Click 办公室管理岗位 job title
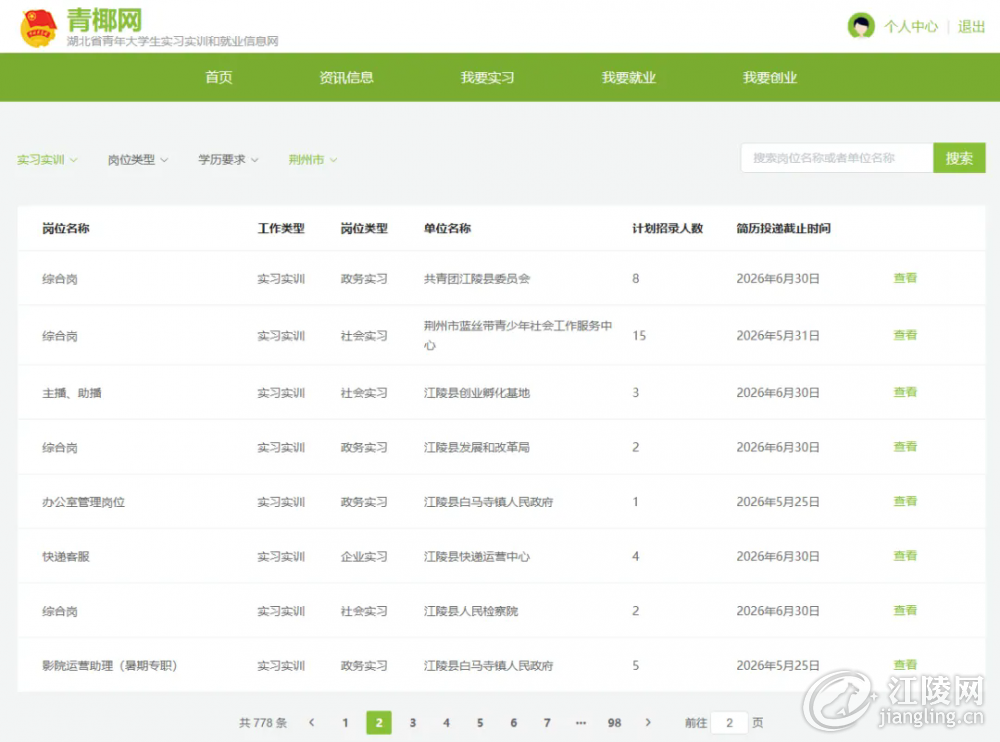The width and height of the screenshot is (1000, 742). coord(84,502)
